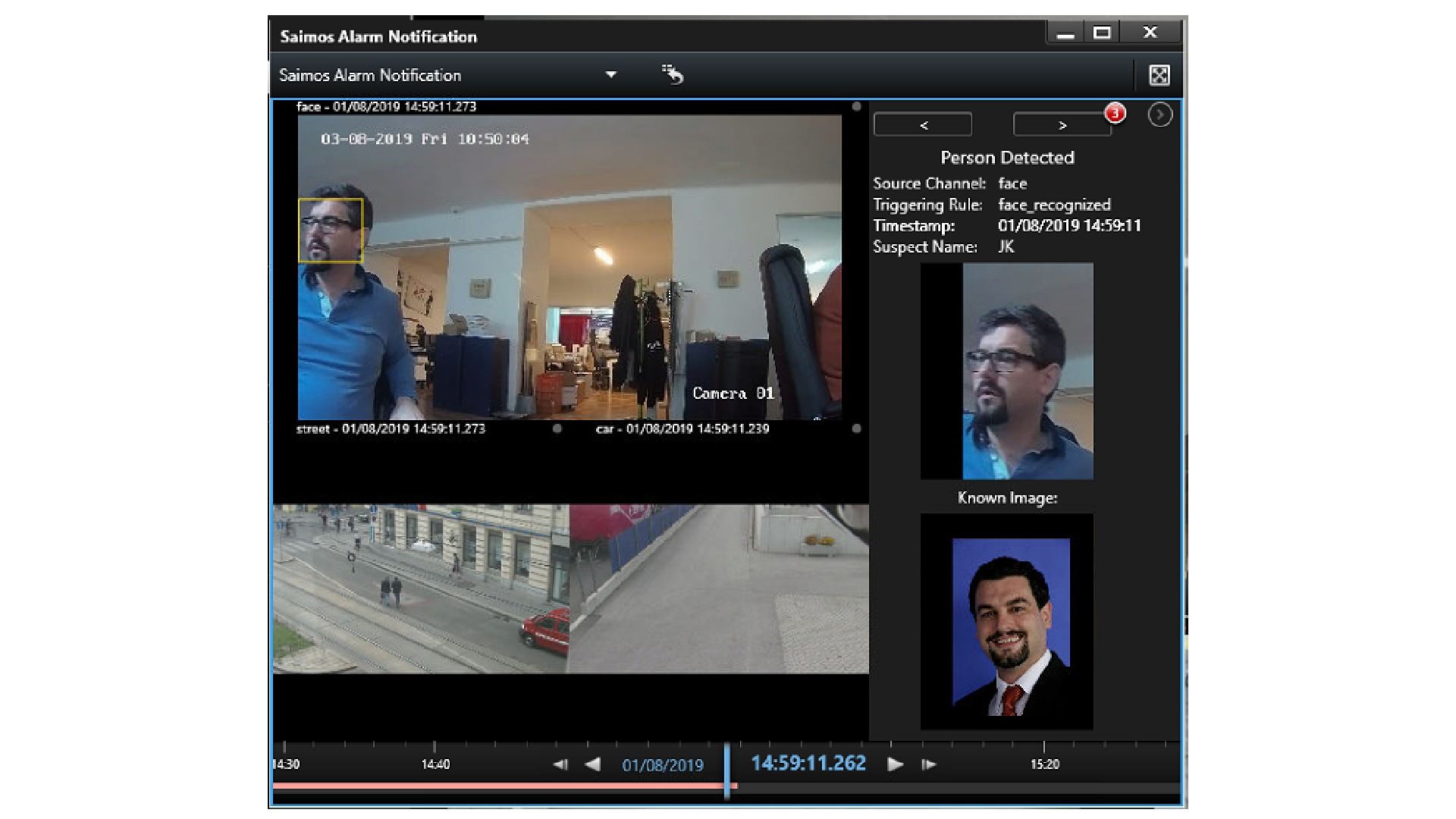Play video in reverse
Screen dimensions: 1456x819
(593, 764)
